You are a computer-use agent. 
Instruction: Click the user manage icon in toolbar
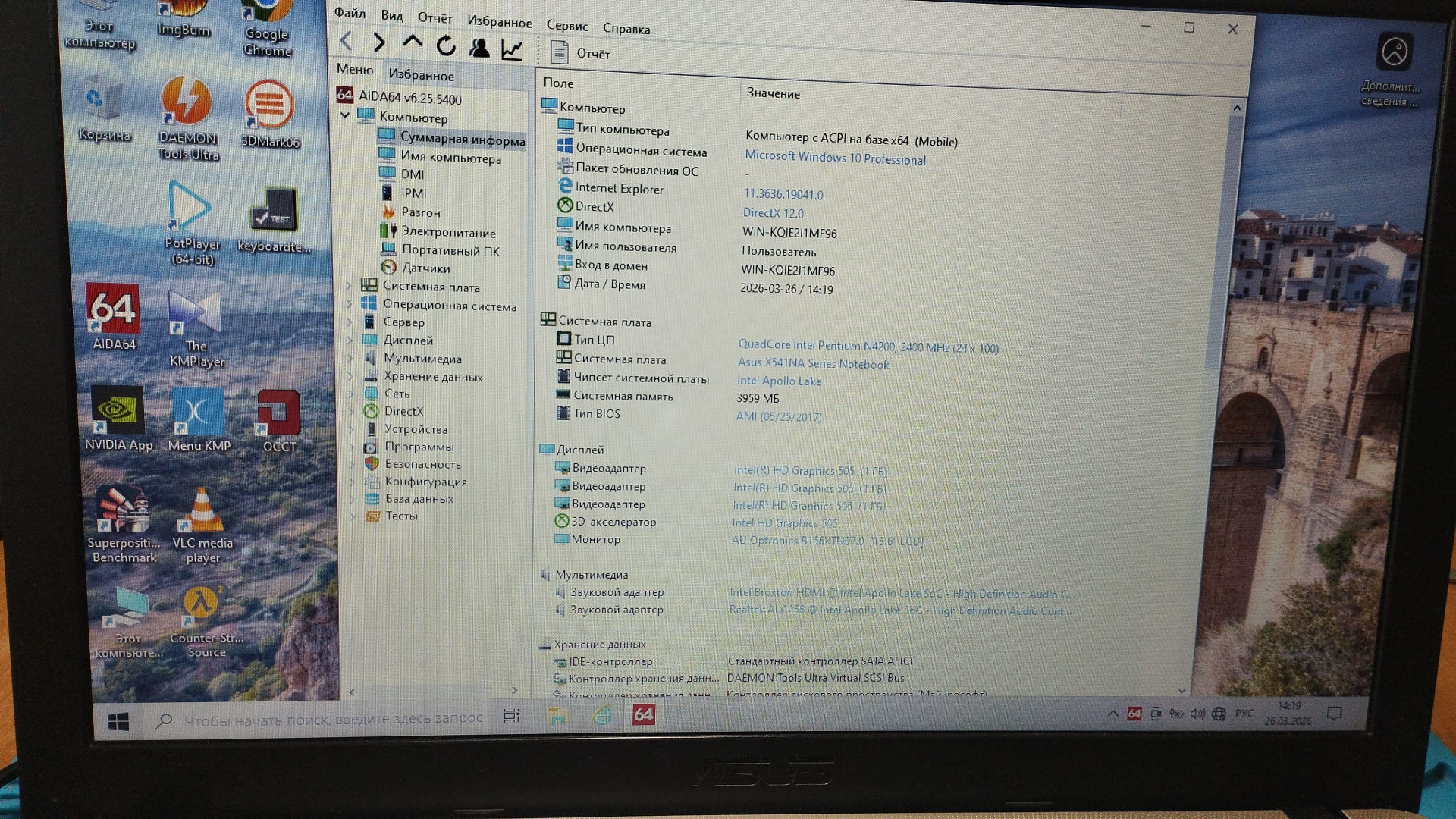pos(479,49)
